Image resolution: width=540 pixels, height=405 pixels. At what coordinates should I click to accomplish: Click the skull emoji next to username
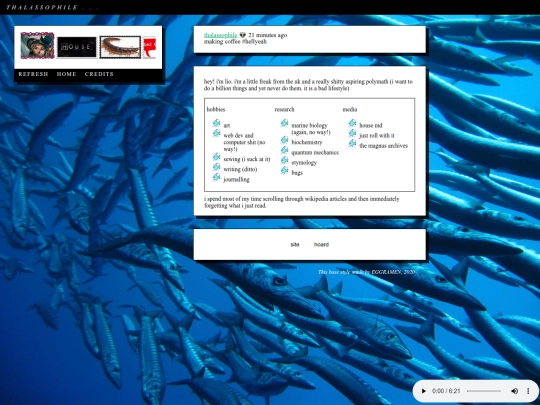tap(242, 35)
